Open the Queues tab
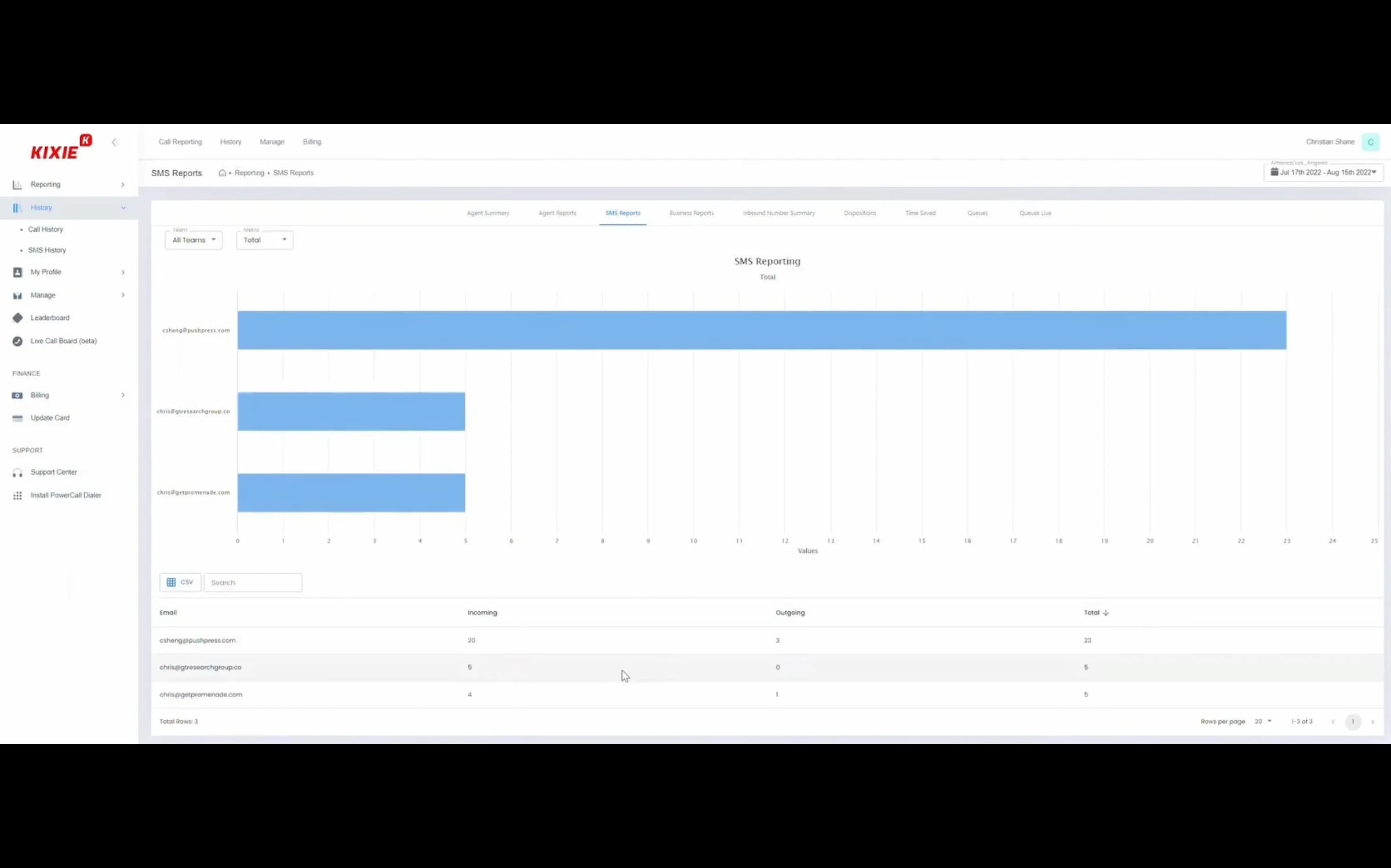 coord(977,213)
